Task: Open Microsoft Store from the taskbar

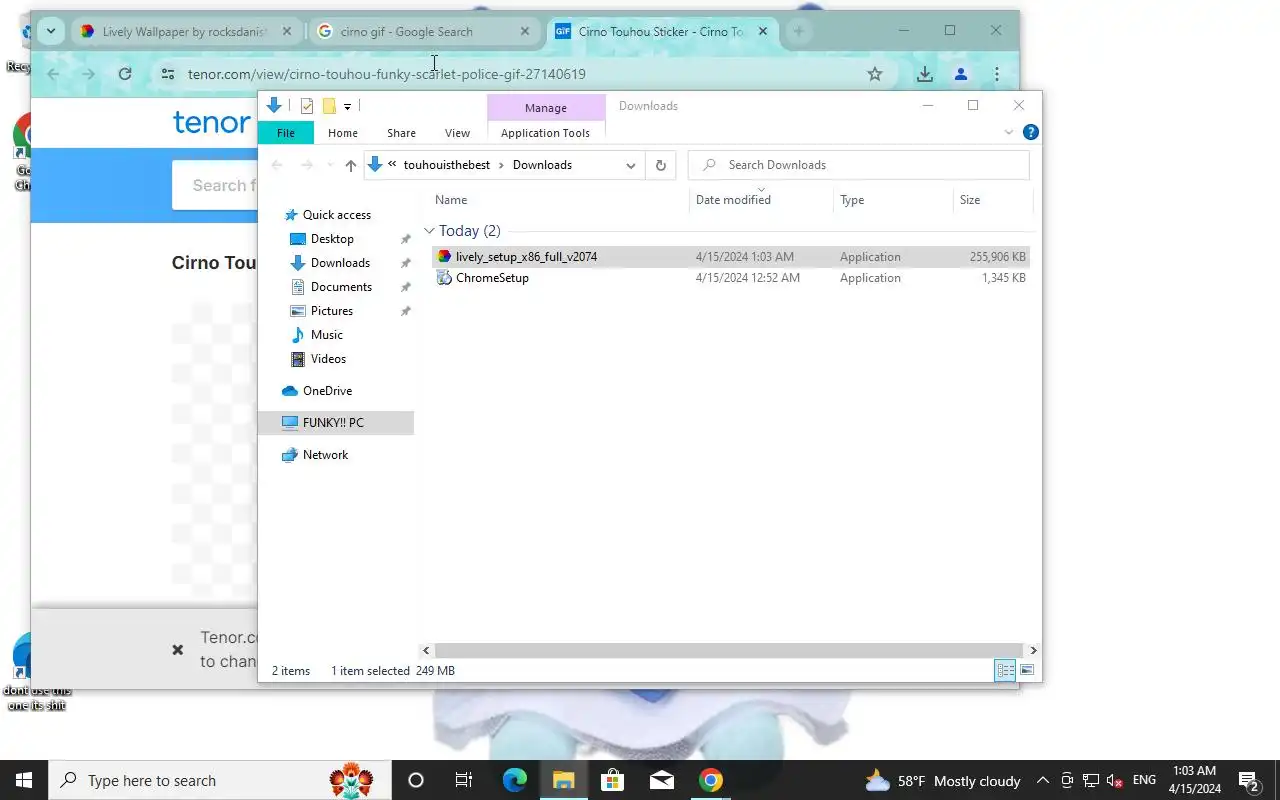Action: pyautogui.click(x=612, y=781)
